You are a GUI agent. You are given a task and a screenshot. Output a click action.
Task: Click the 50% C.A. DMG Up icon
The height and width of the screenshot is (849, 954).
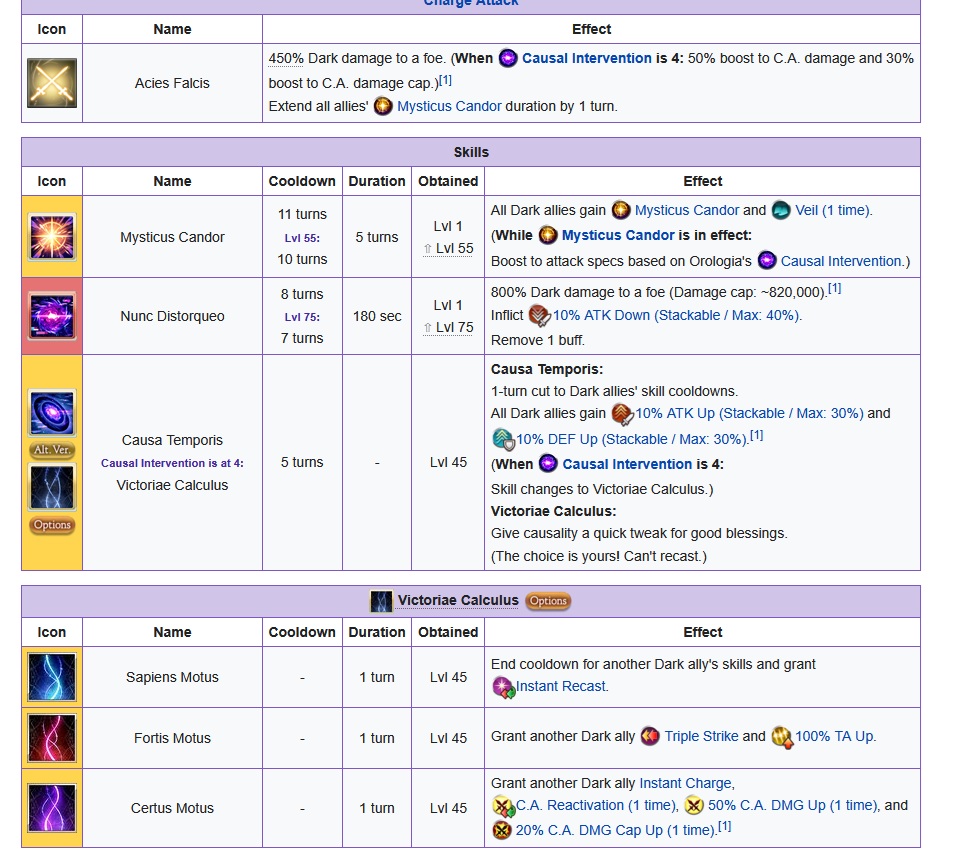694,806
